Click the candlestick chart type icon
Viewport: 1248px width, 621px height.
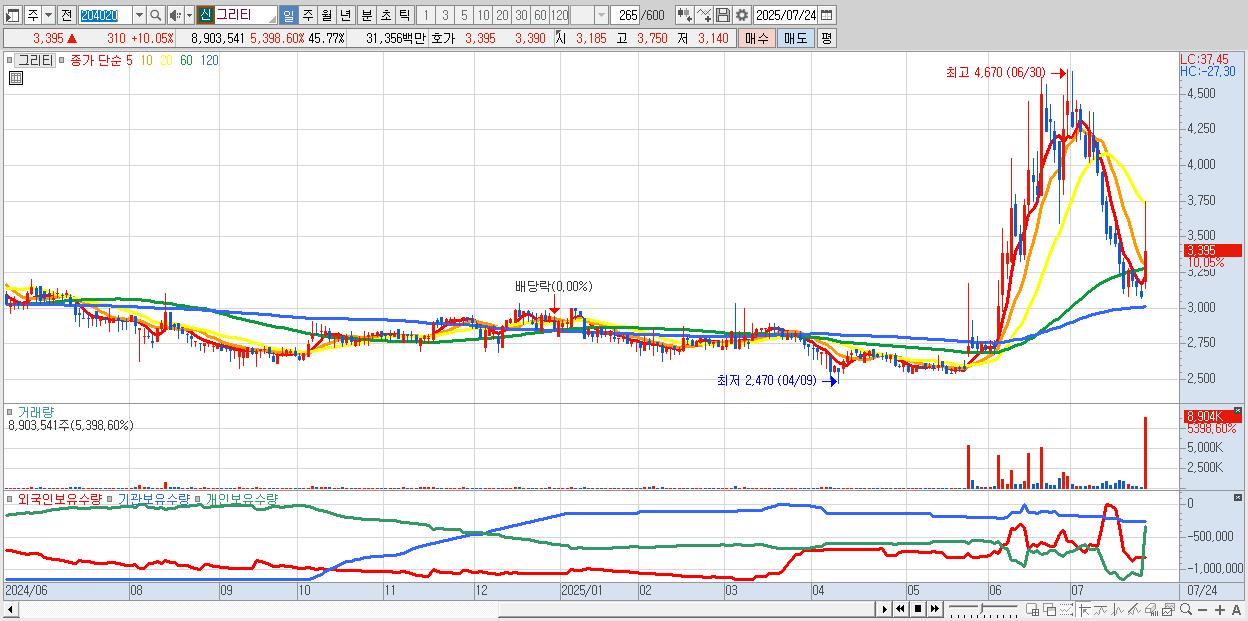(685, 15)
